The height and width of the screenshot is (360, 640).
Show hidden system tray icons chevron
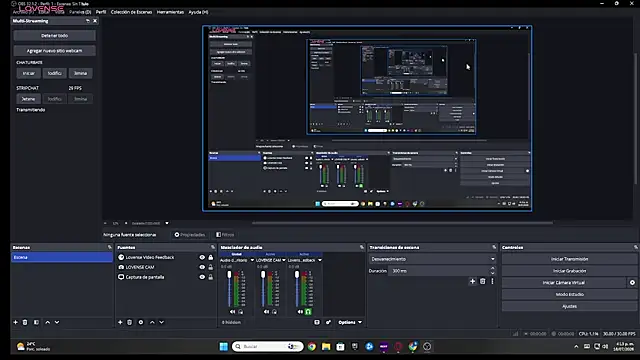click(576, 347)
